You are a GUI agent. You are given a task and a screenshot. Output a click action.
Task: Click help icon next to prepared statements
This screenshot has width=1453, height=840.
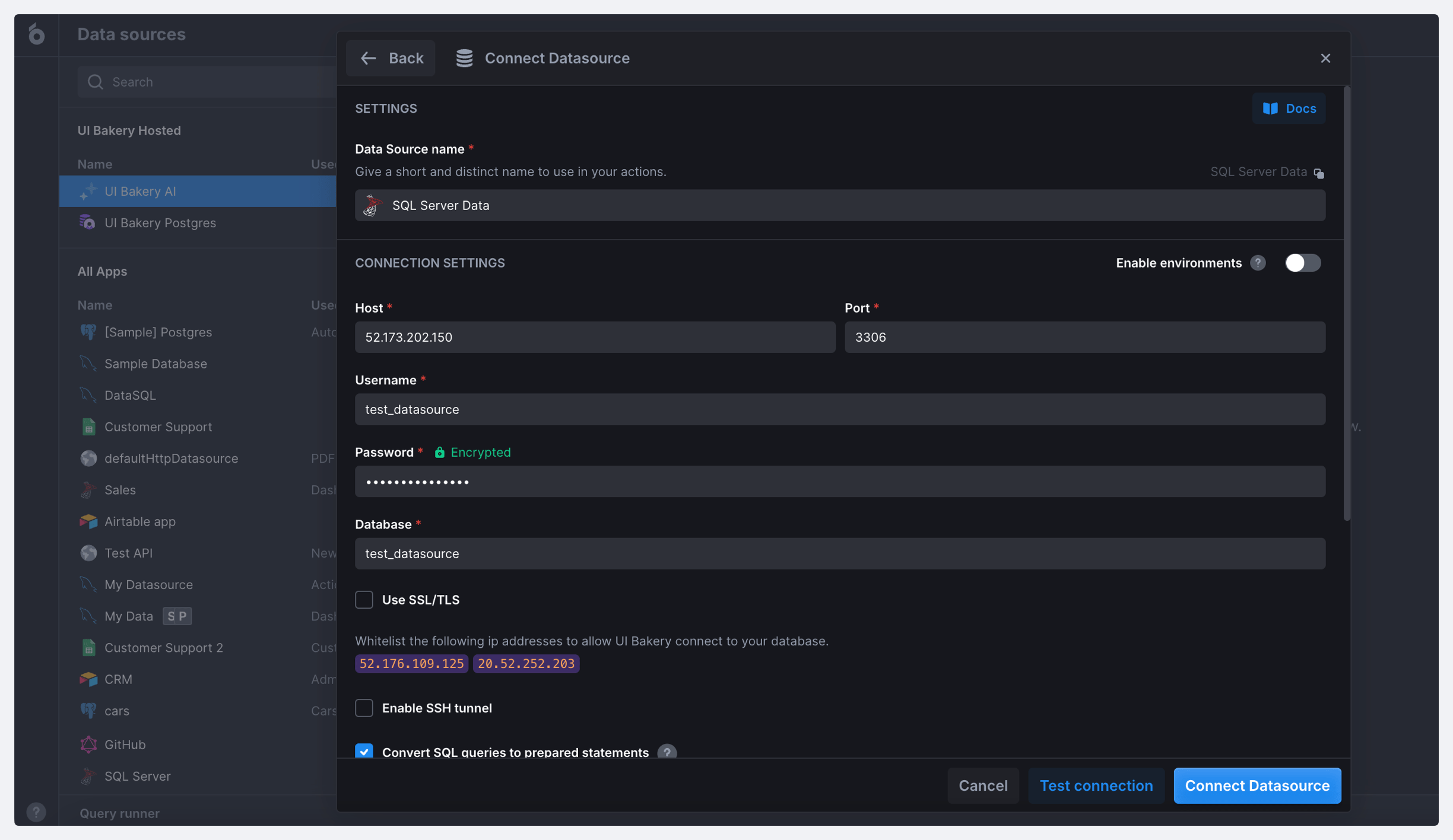(667, 752)
